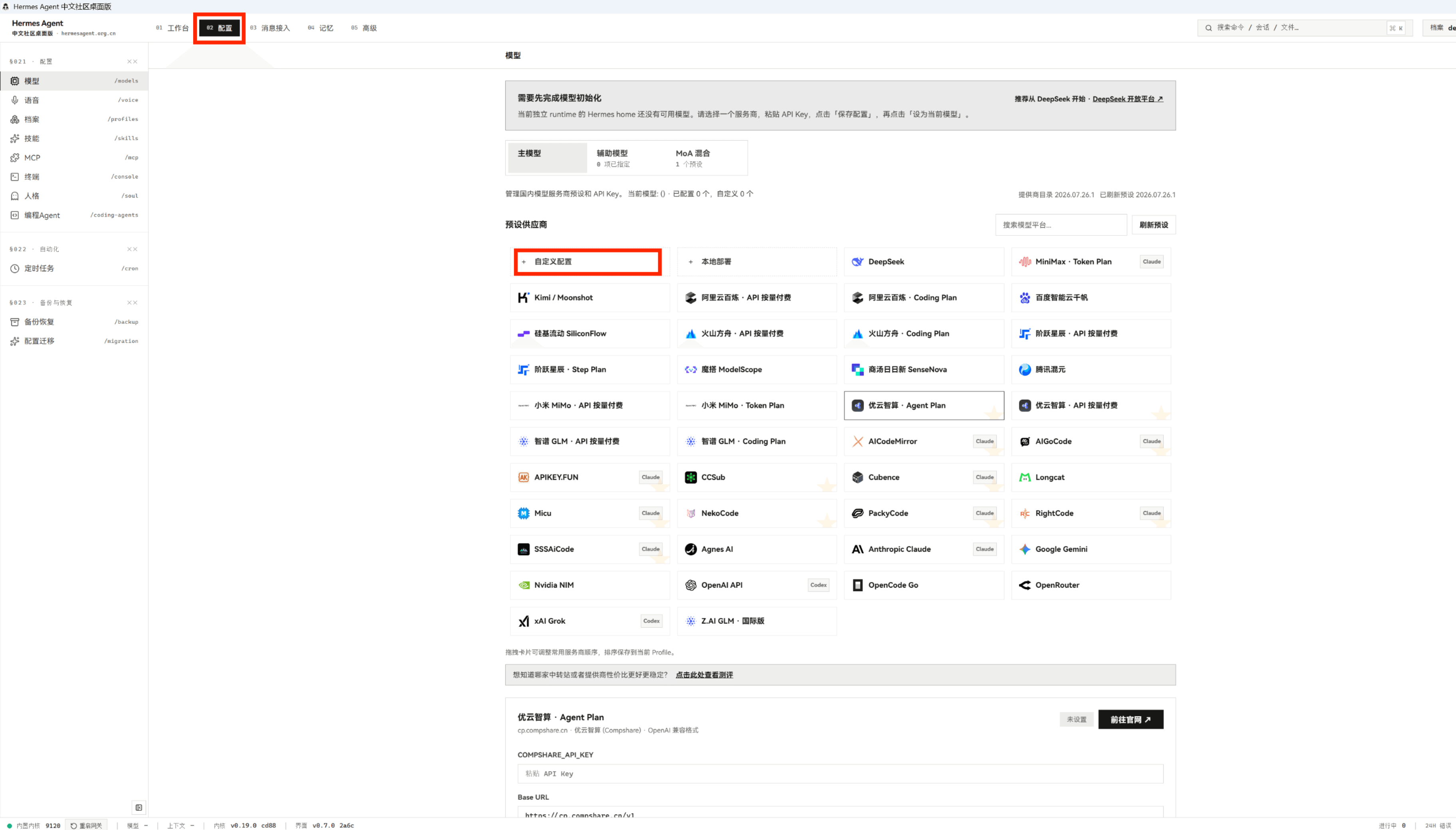The image size is (1456, 830).
Task: Choose the 优云智算 · API 按量付费 card
Action: coord(1091,405)
